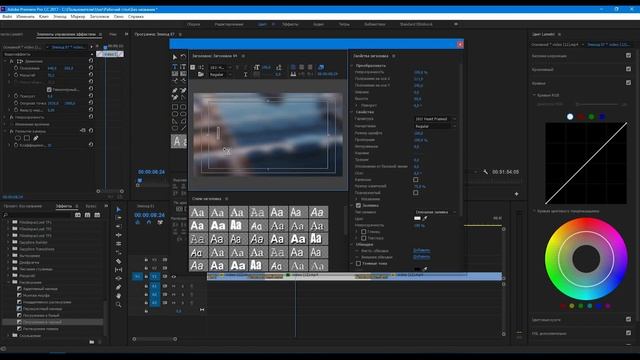Screen dimensions: 640x360
Task: Select the Hand tool in the tools panel
Action: (119, 296)
